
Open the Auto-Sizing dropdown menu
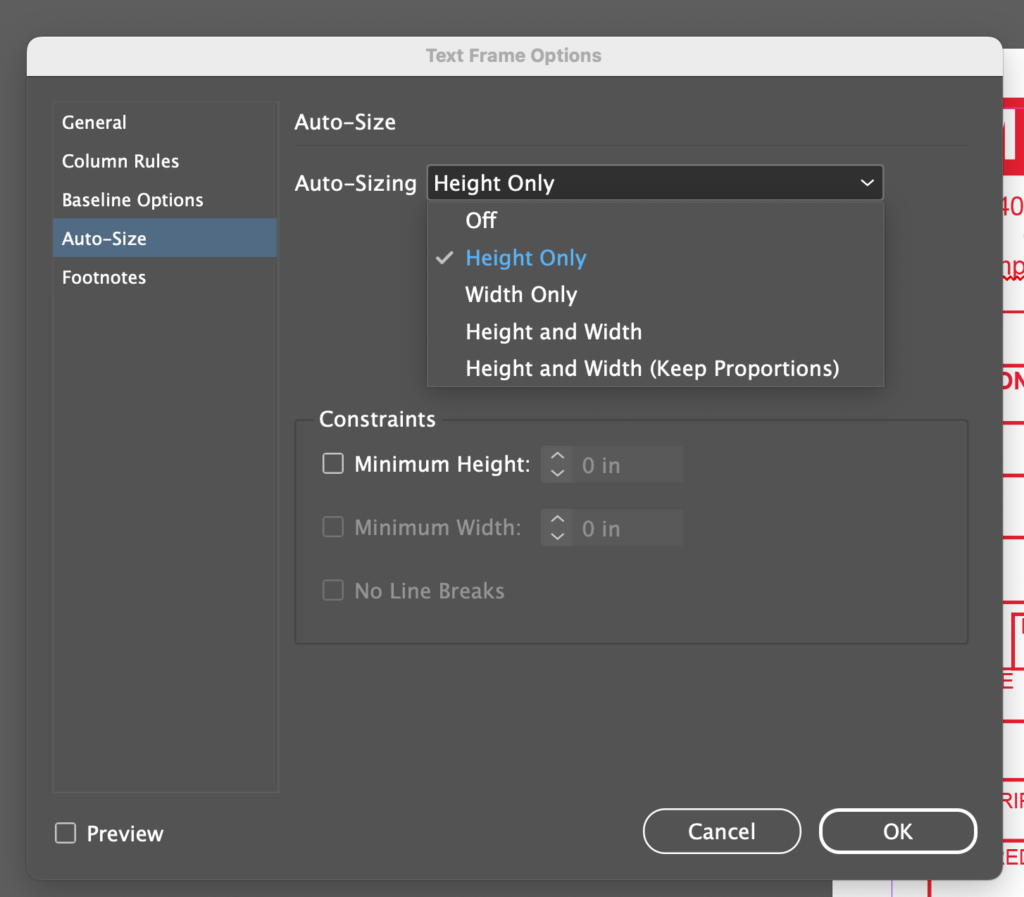(655, 183)
